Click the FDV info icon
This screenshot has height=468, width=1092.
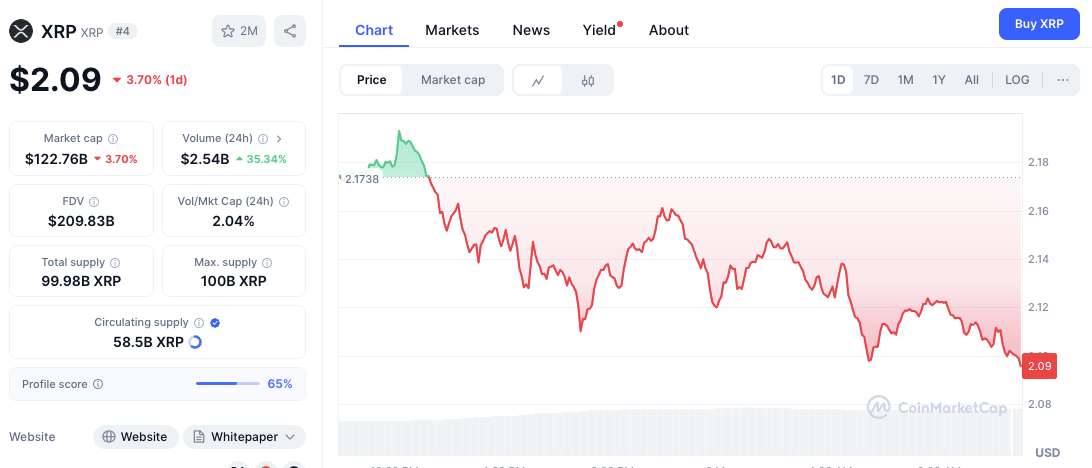[94, 201]
